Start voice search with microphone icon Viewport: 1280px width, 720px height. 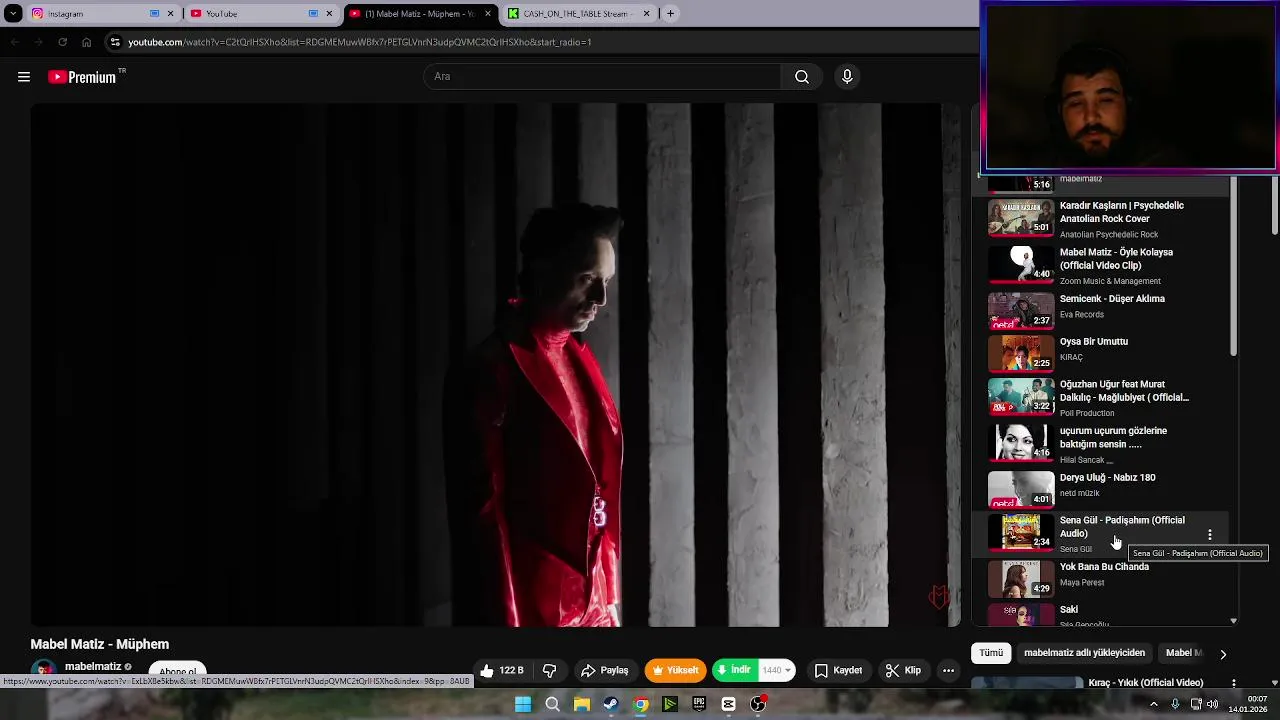(847, 77)
